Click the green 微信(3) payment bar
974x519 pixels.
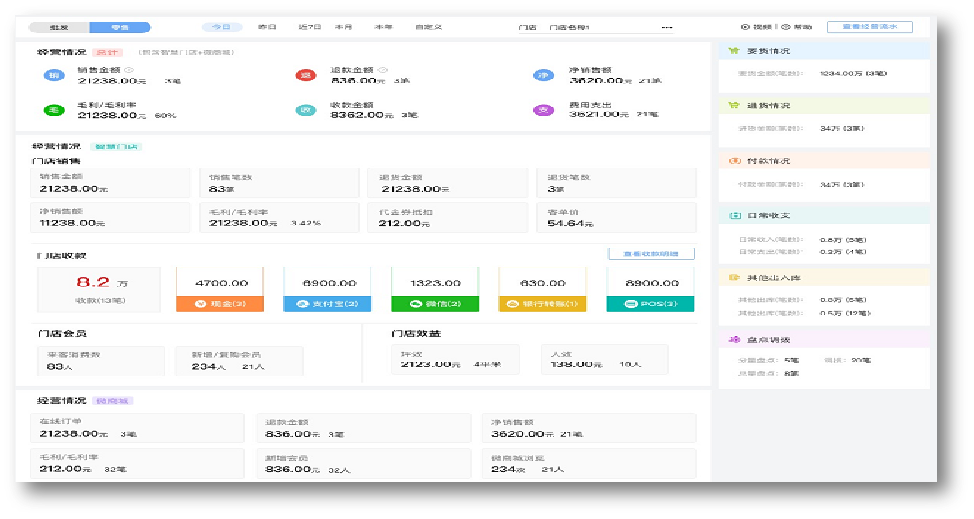[x=435, y=304]
